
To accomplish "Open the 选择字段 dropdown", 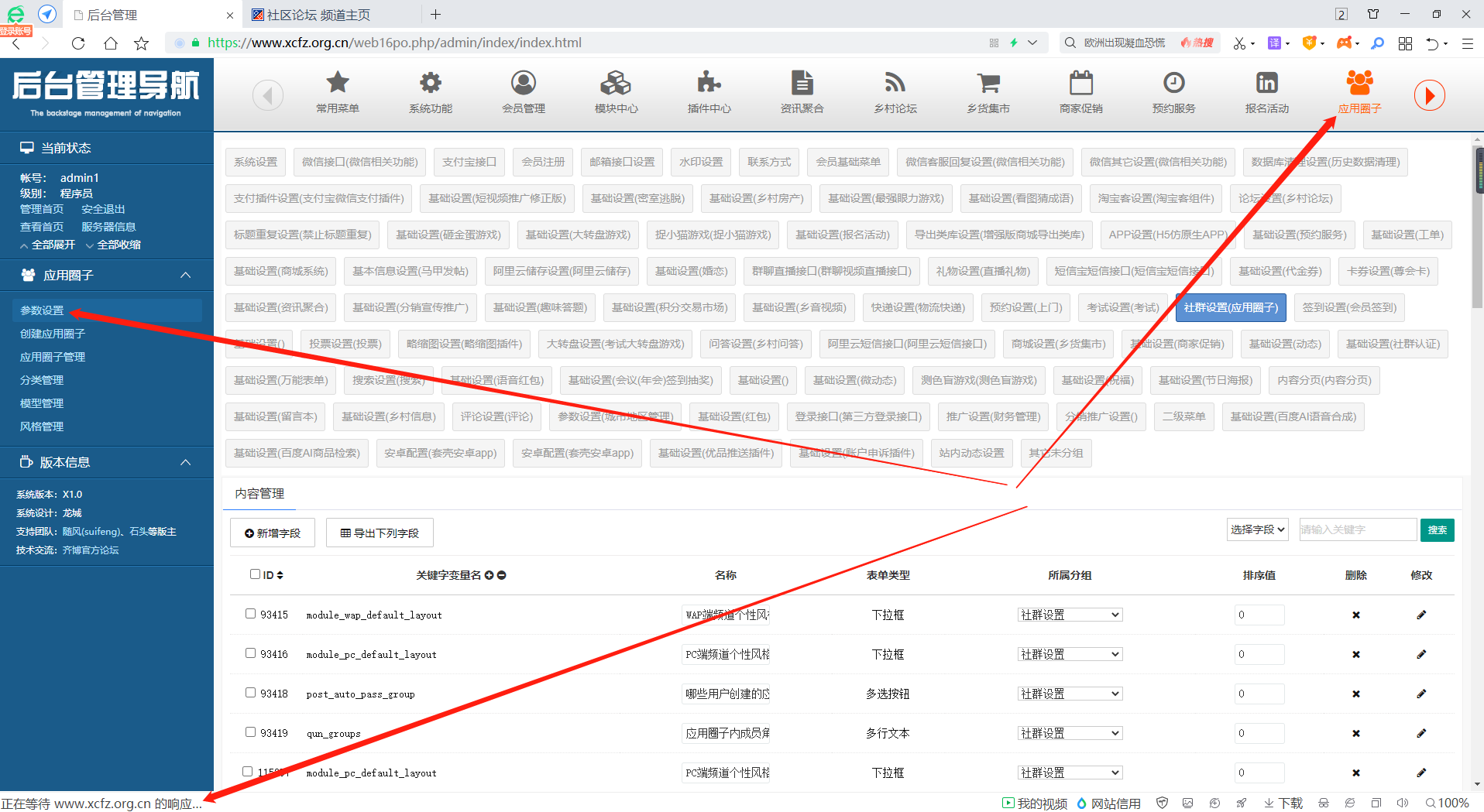I will (1257, 529).
